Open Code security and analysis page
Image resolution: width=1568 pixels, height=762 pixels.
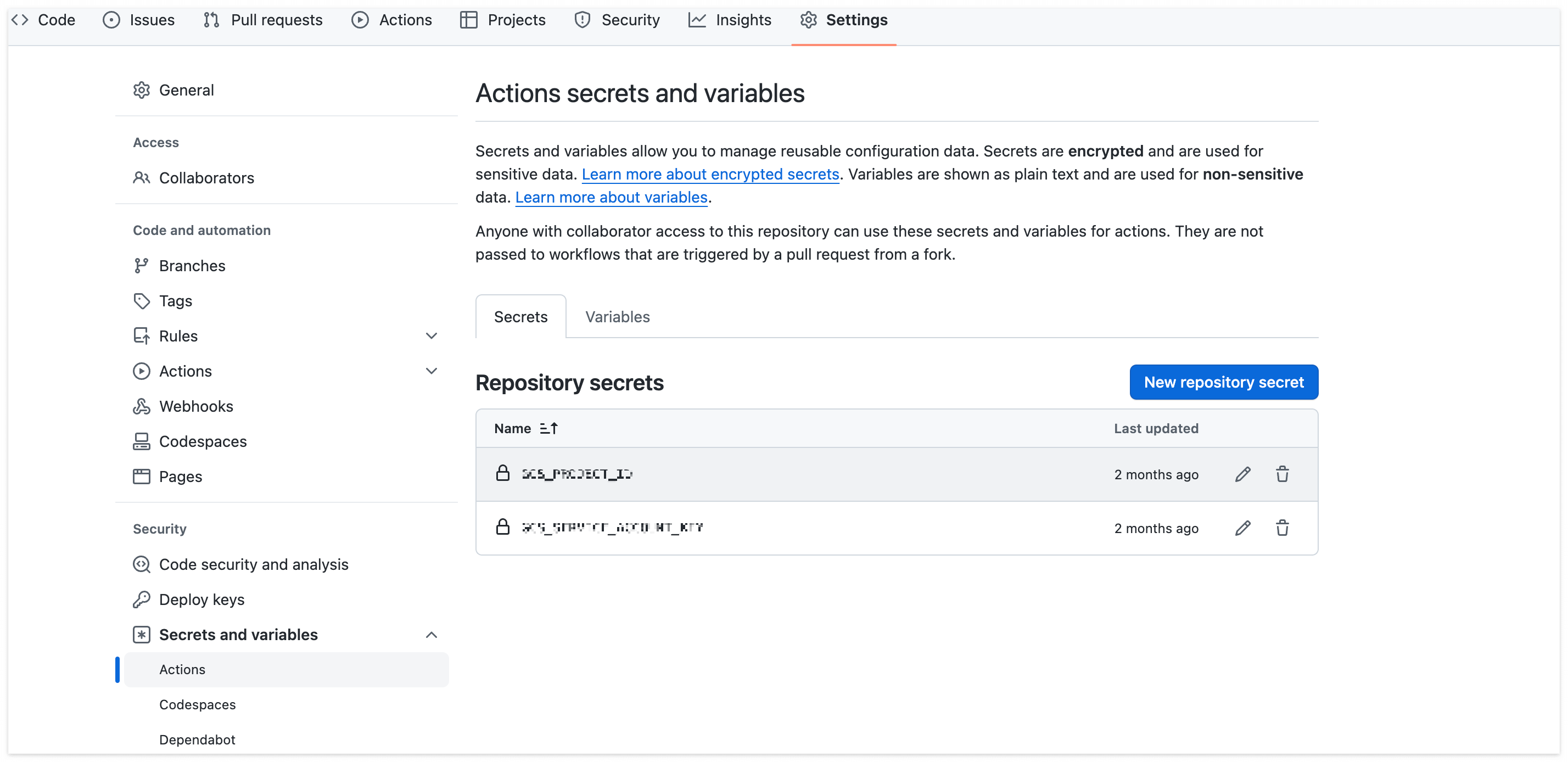pos(253,564)
